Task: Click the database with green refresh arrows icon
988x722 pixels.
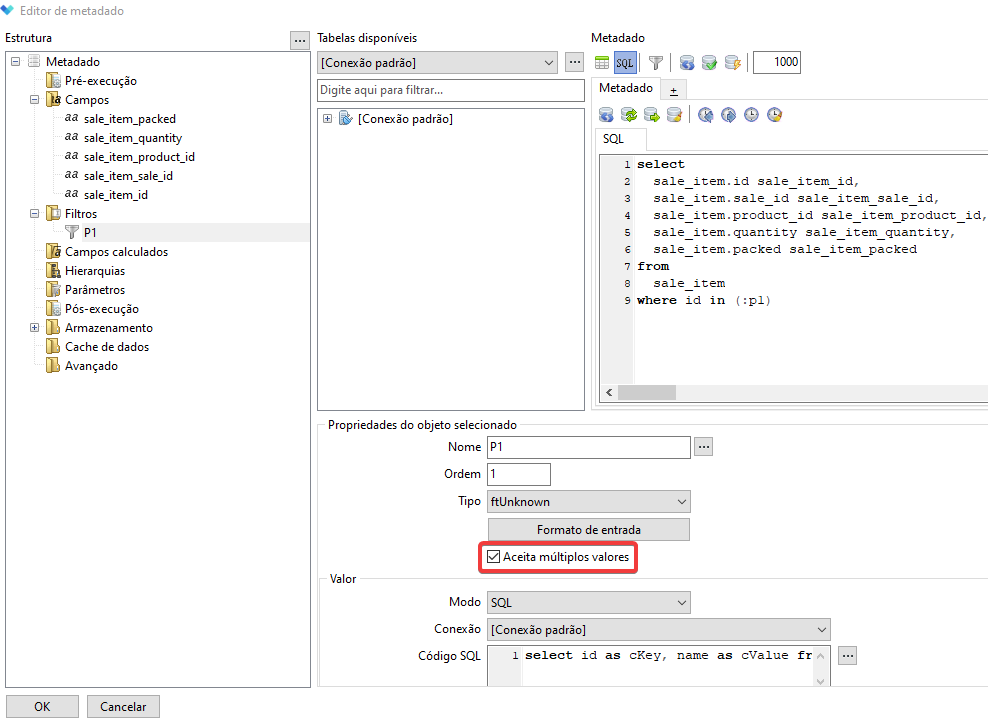Action: pos(629,115)
